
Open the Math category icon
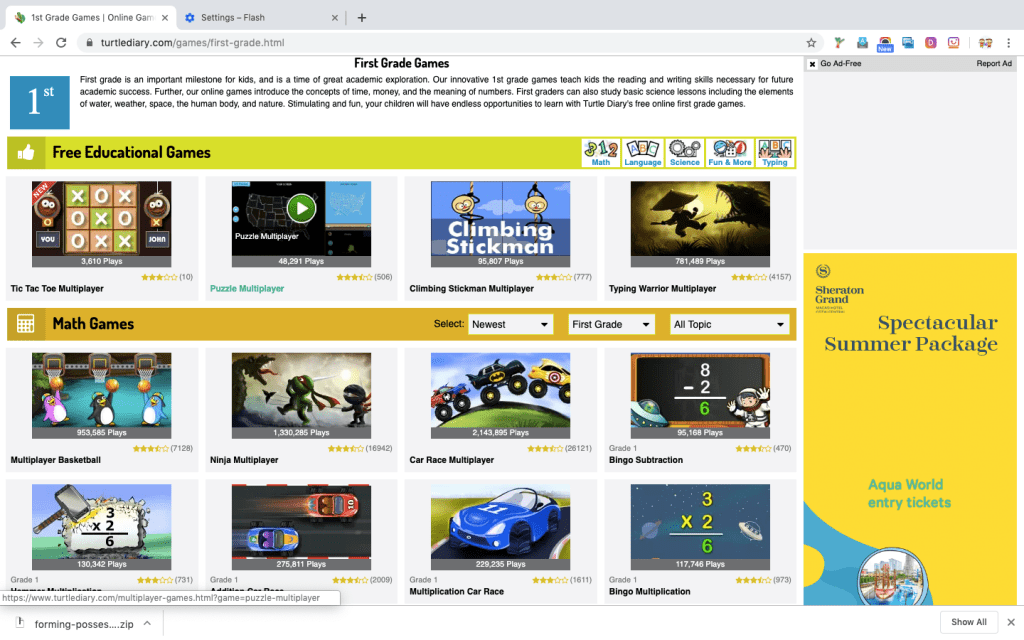coord(600,152)
